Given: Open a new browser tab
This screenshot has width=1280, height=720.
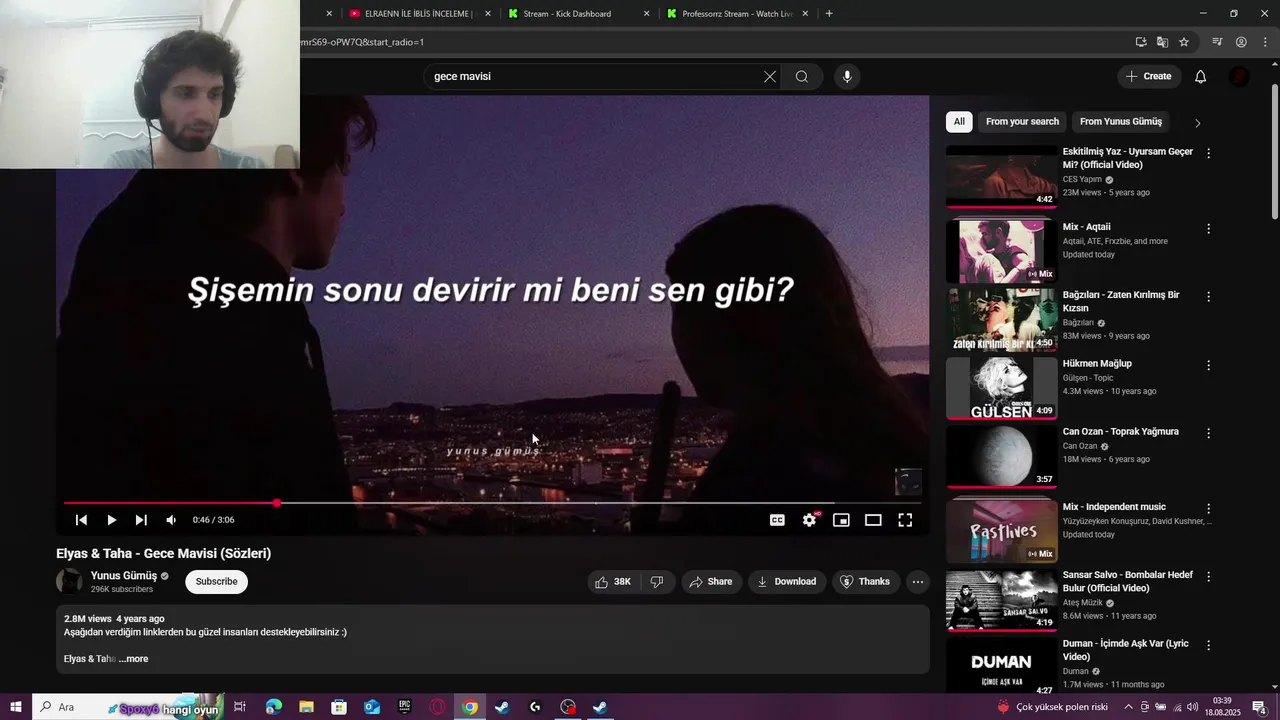Looking at the screenshot, I should pos(829,14).
